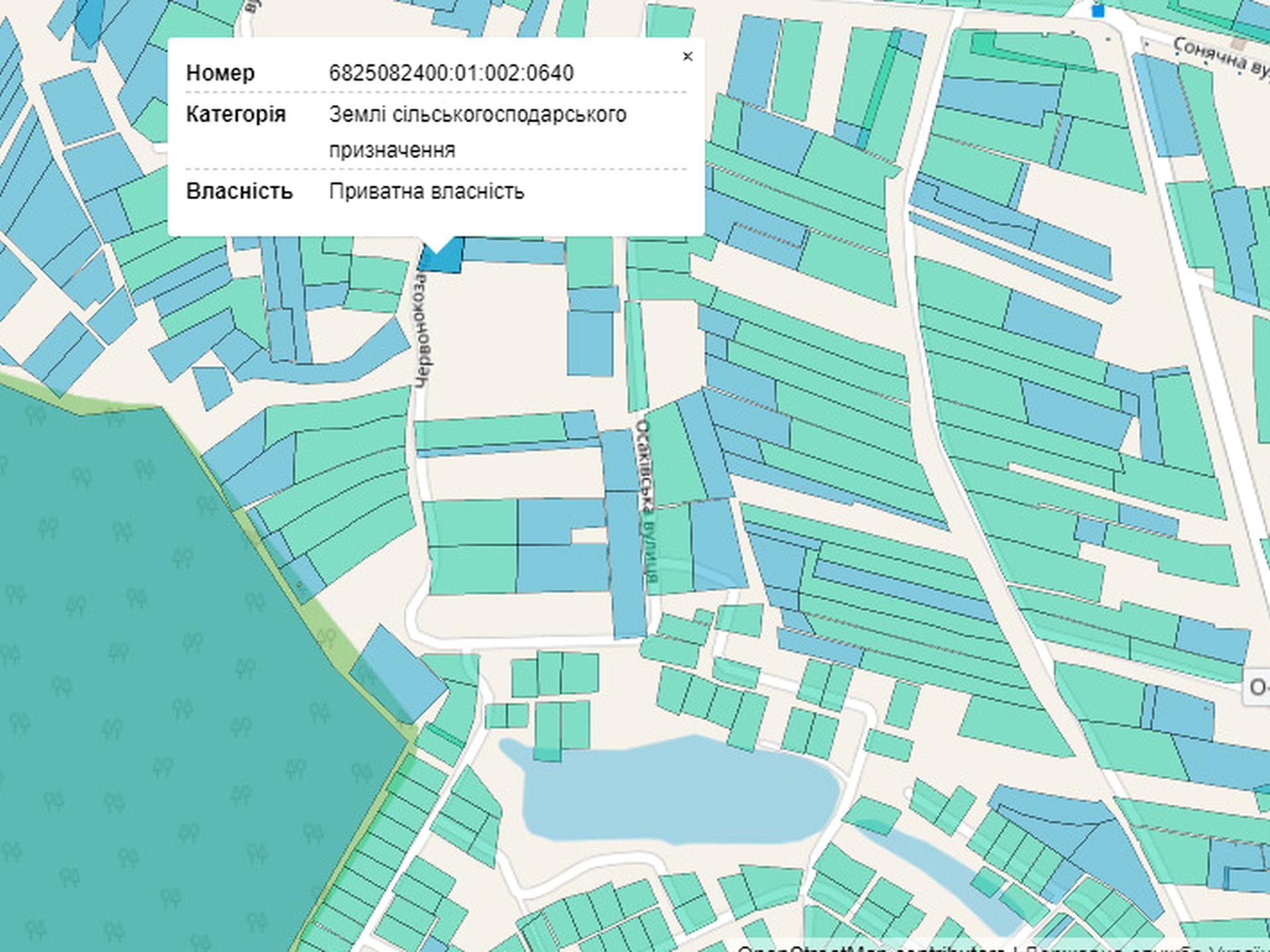Image resolution: width=1270 pixels, height=952 pixels.
Task: Close the parcel info popup
Action: coord(687,56)
